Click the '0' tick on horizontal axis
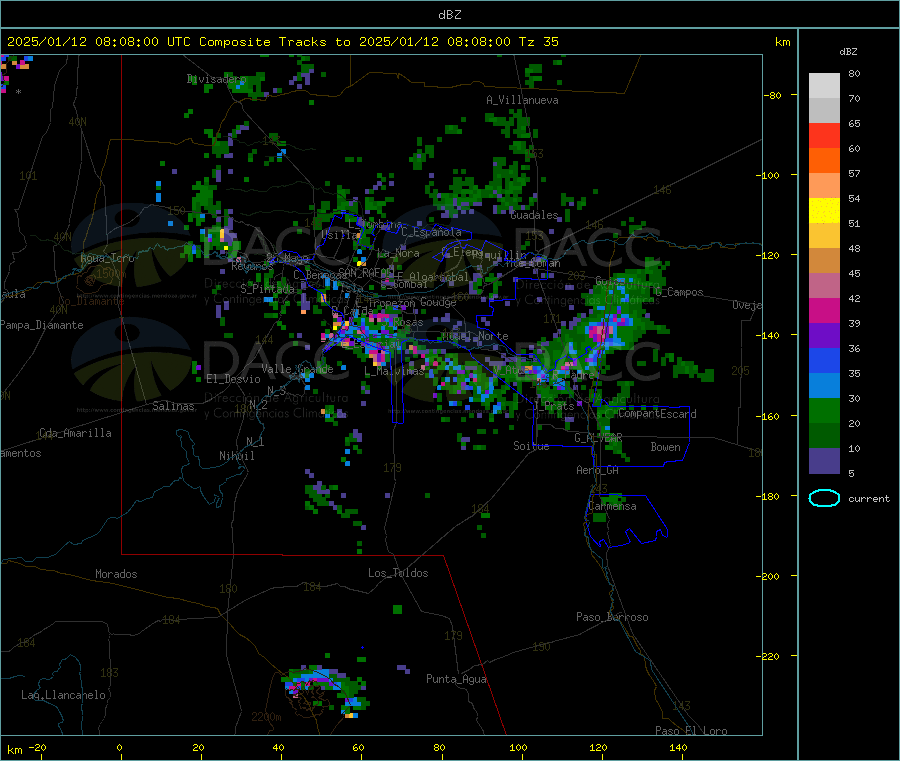The image size is (900, 761). click(119, 747)
